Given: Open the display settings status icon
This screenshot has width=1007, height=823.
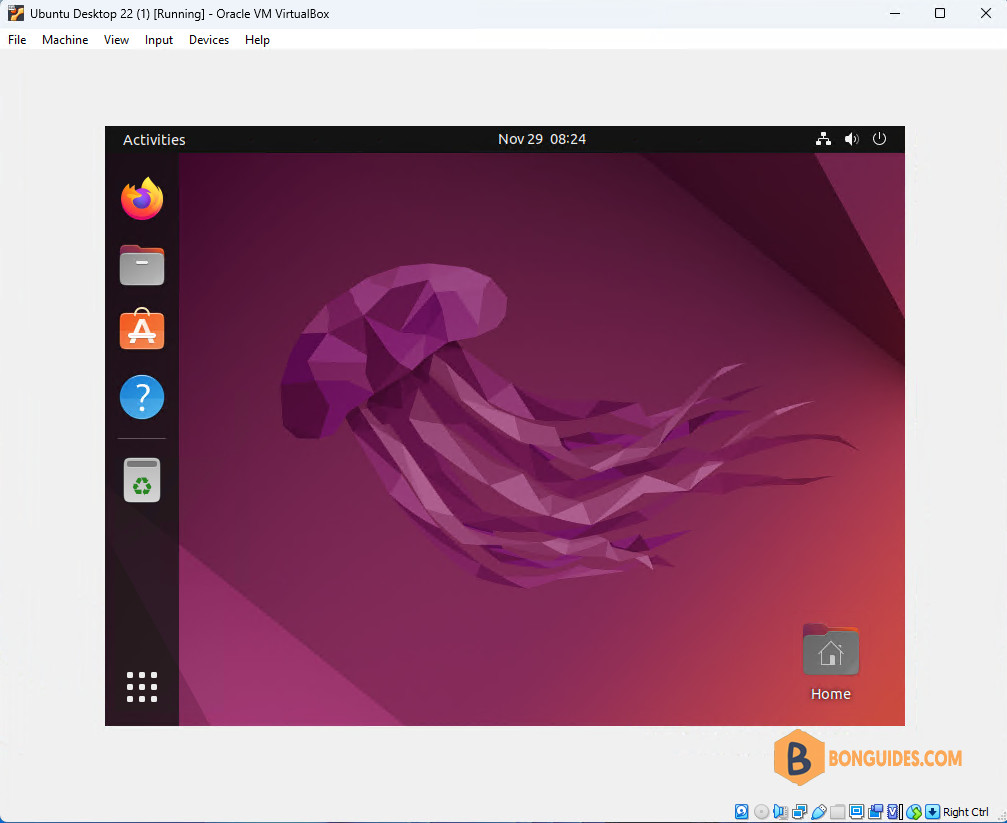Looking at the screenshot, I should coord(856,811).
